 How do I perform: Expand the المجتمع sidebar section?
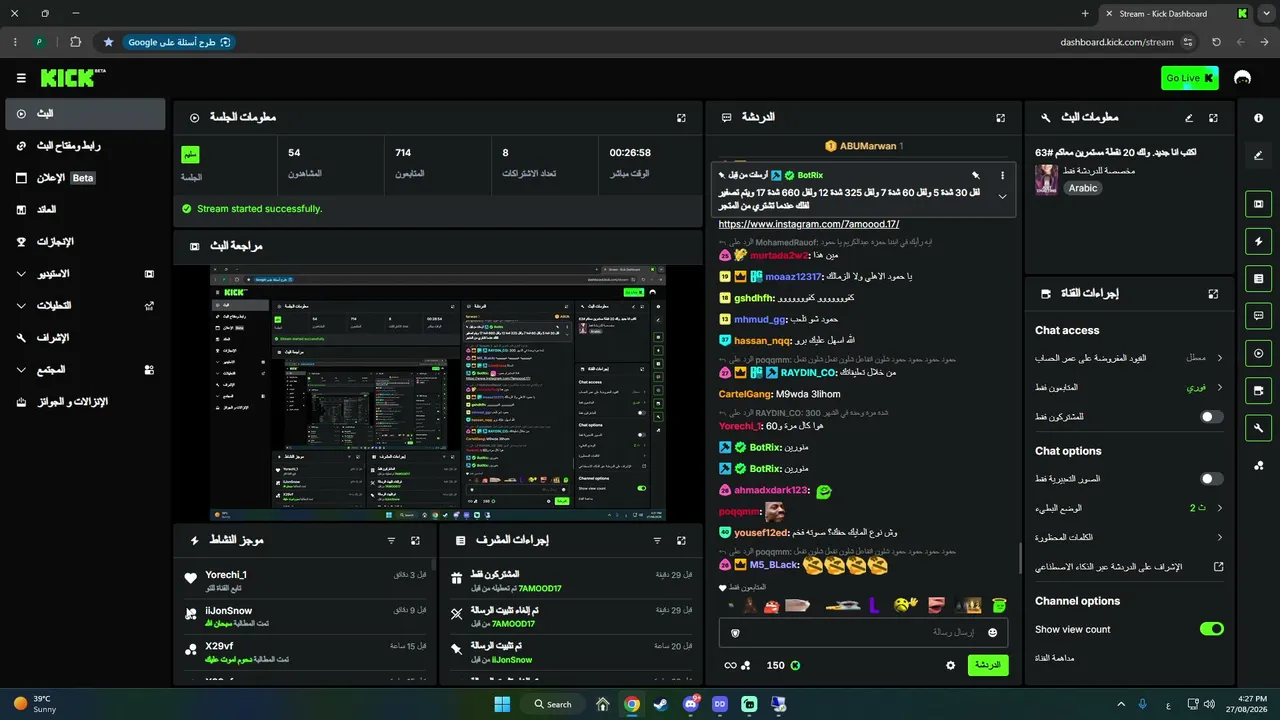pyautogui.click(x=85, y=370)
